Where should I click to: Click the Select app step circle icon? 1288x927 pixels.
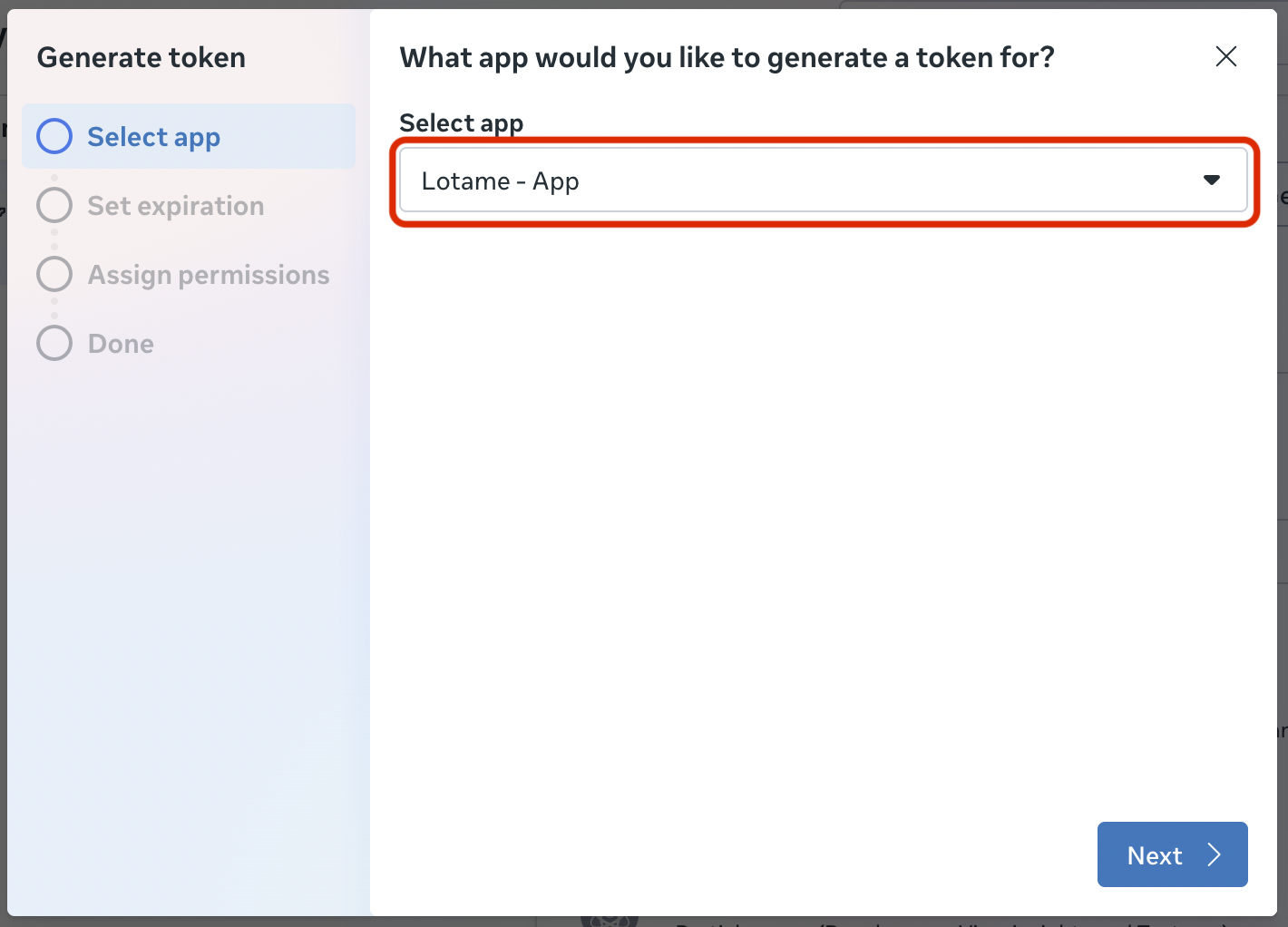pos(54,136)
